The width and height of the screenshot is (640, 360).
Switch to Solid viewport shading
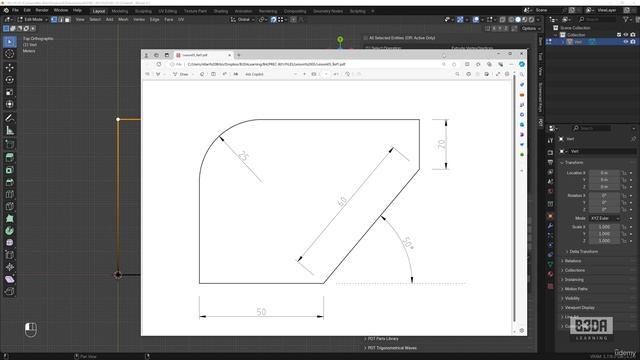[x=518, y=19]
